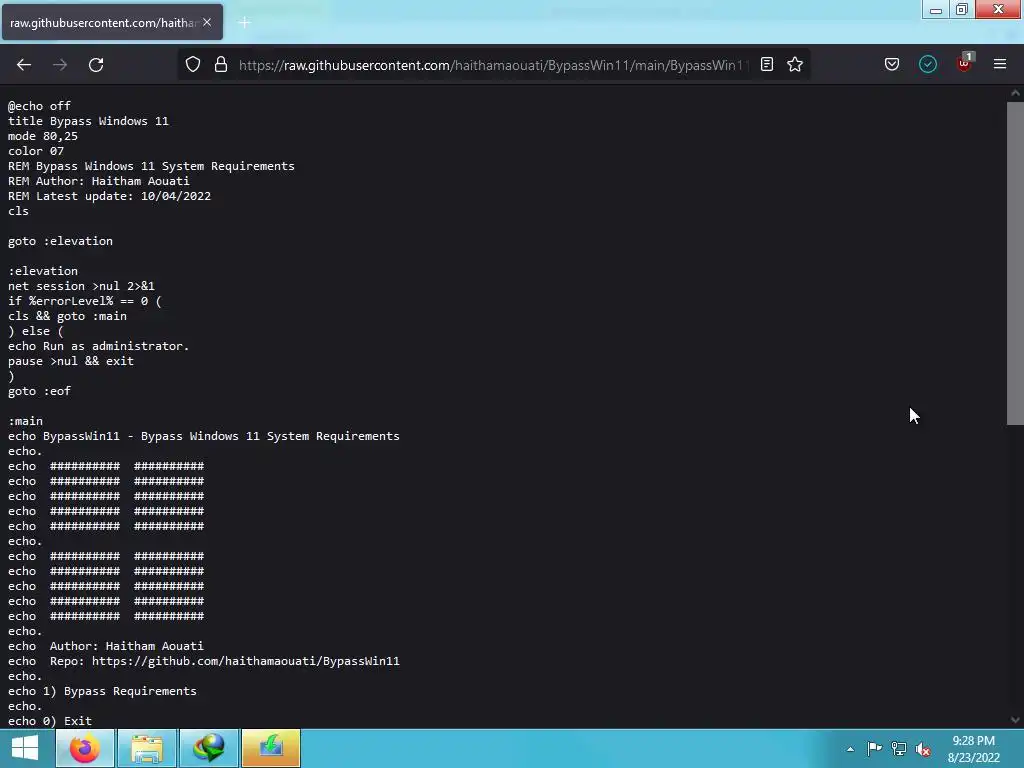
Task: Click 'REM Author: Haitham Aouati' line
Action: [x=99, y=181]
